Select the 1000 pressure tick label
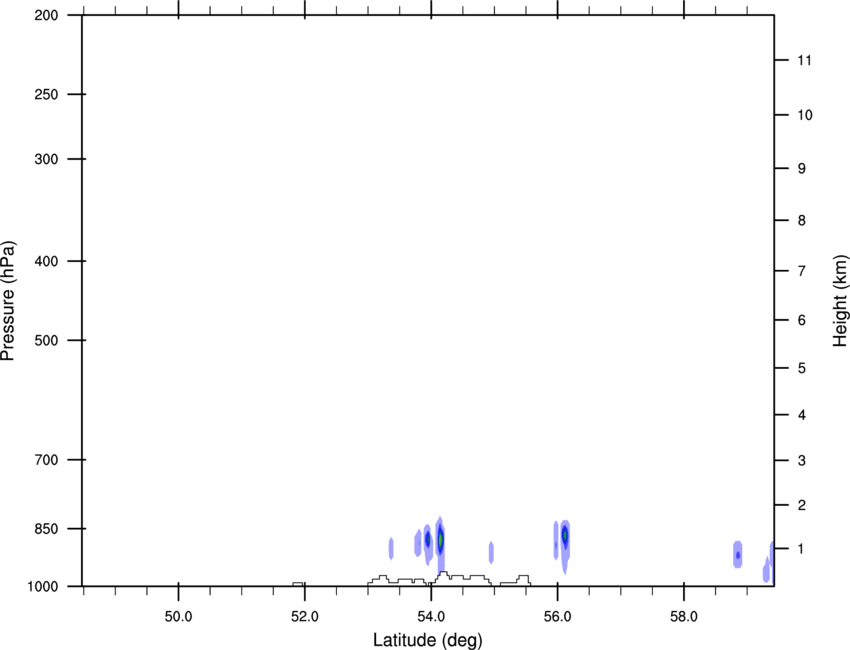850x650 pixels. pyautogui.click(x=43, y=587)
